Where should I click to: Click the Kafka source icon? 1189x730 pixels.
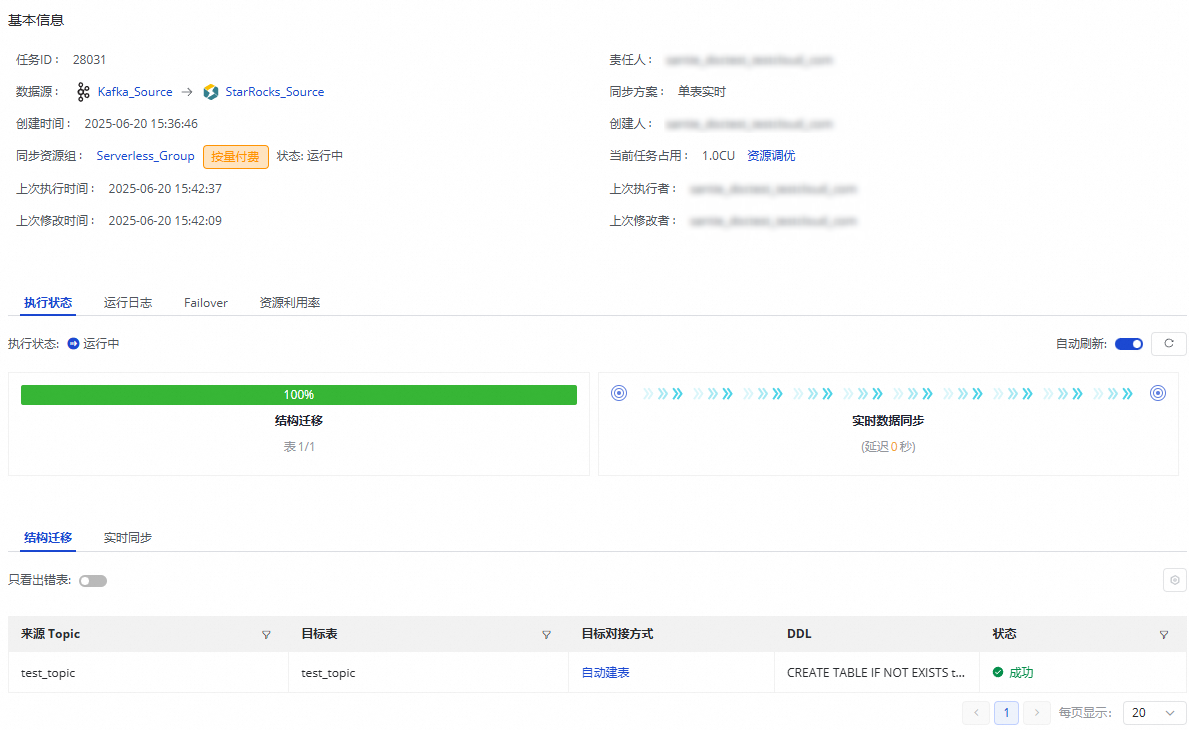coord(83,92)
